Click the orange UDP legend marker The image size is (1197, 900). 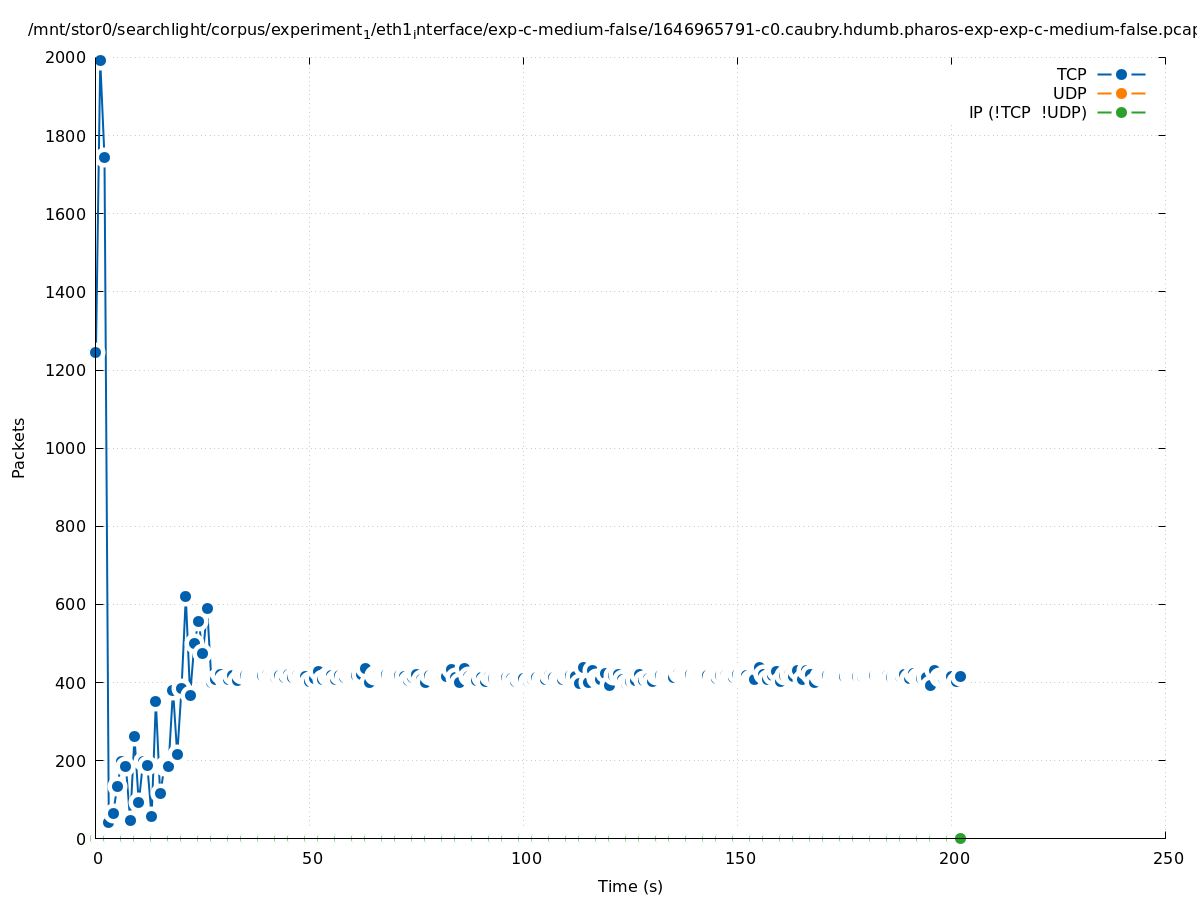point(1121,93)
